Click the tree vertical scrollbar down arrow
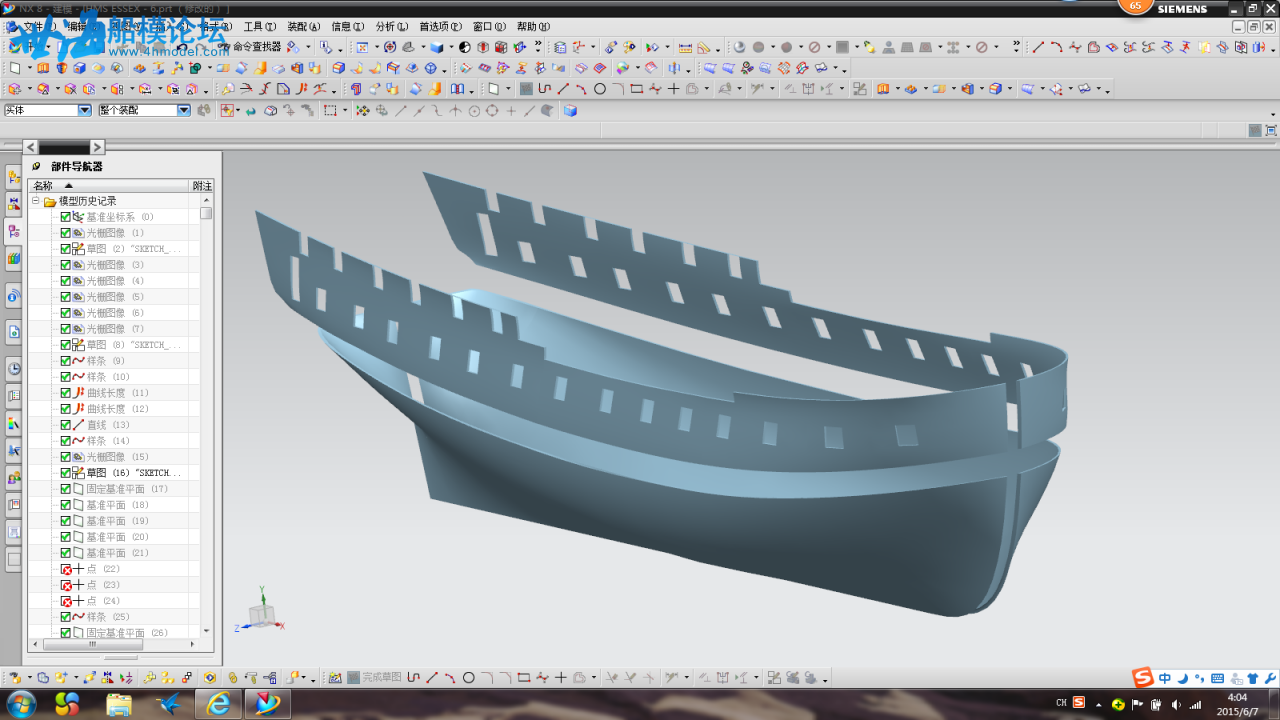The height and width of the screenshot is (720, 1280). click(x=206, y=631)
